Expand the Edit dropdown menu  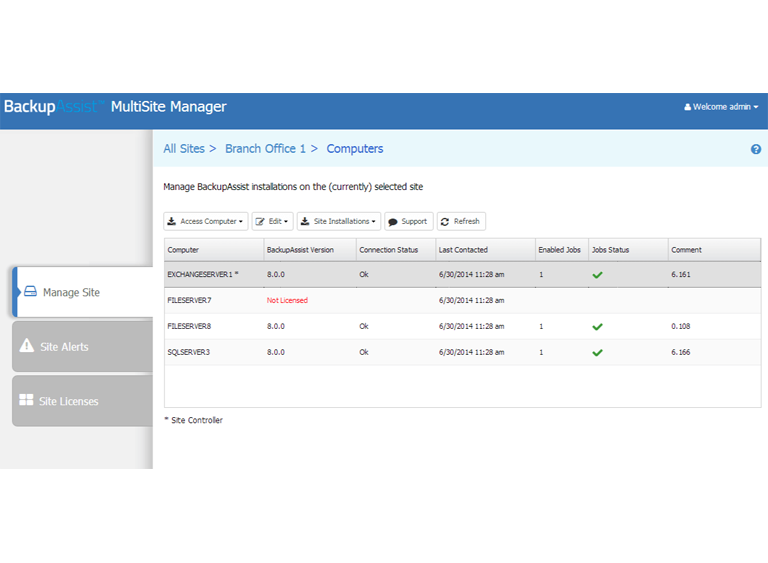272,221
